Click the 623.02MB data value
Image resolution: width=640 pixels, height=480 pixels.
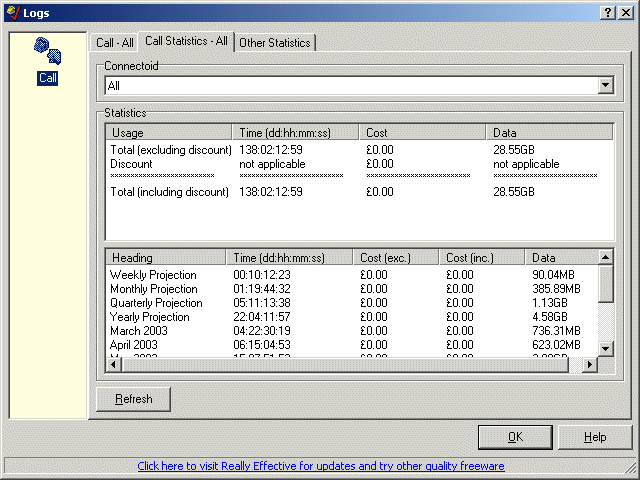tap(556, 344)
